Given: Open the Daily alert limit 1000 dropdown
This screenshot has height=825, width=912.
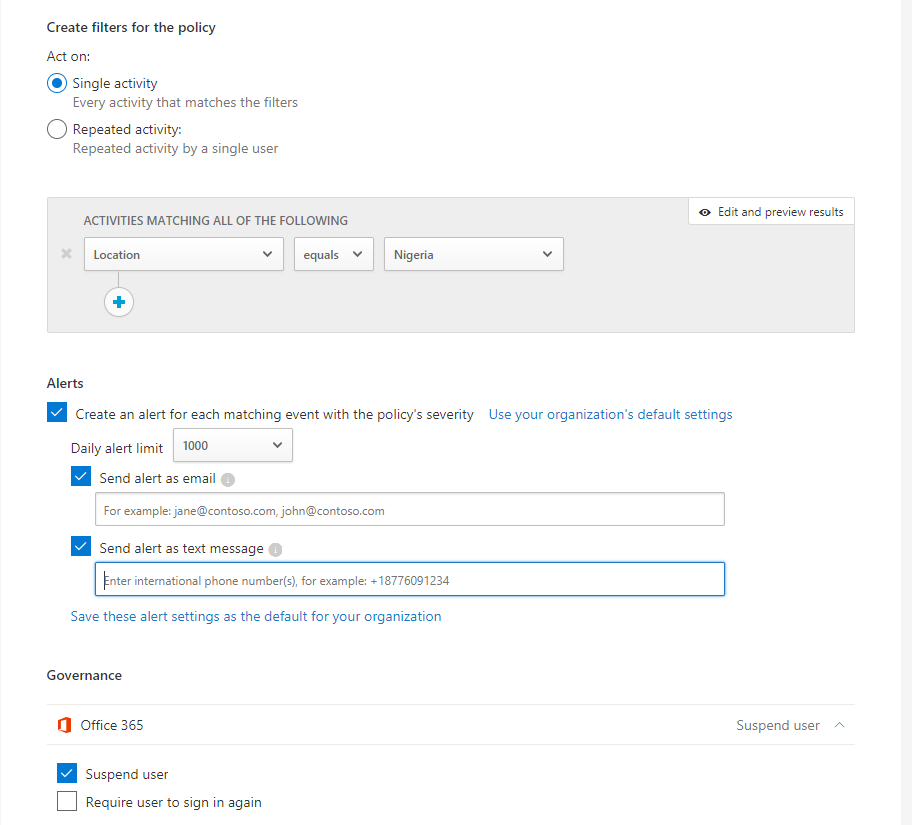Looking at the screenshot, I should pos(233,446).
